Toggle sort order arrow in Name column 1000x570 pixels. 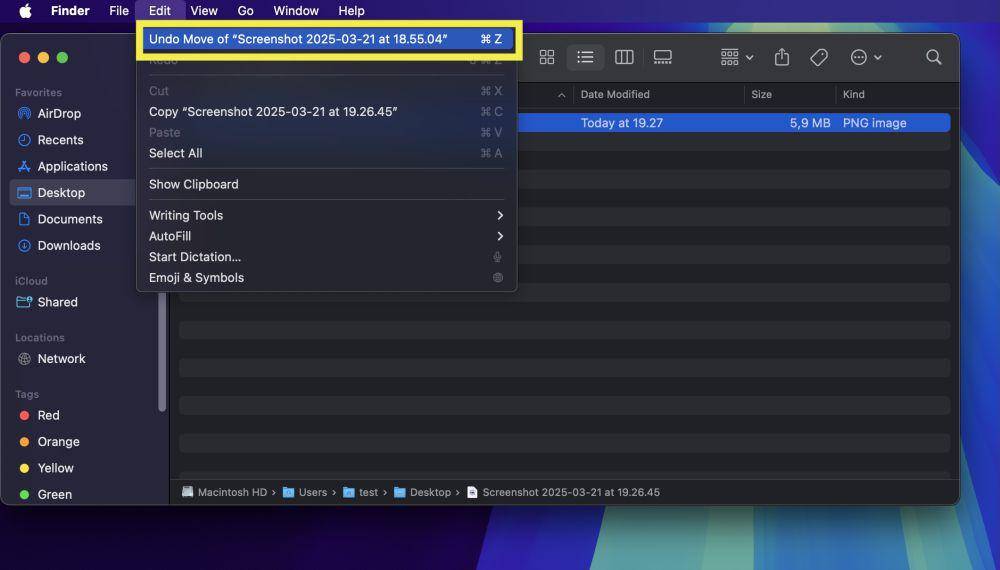pyautogui.click(x=561, y=95)
